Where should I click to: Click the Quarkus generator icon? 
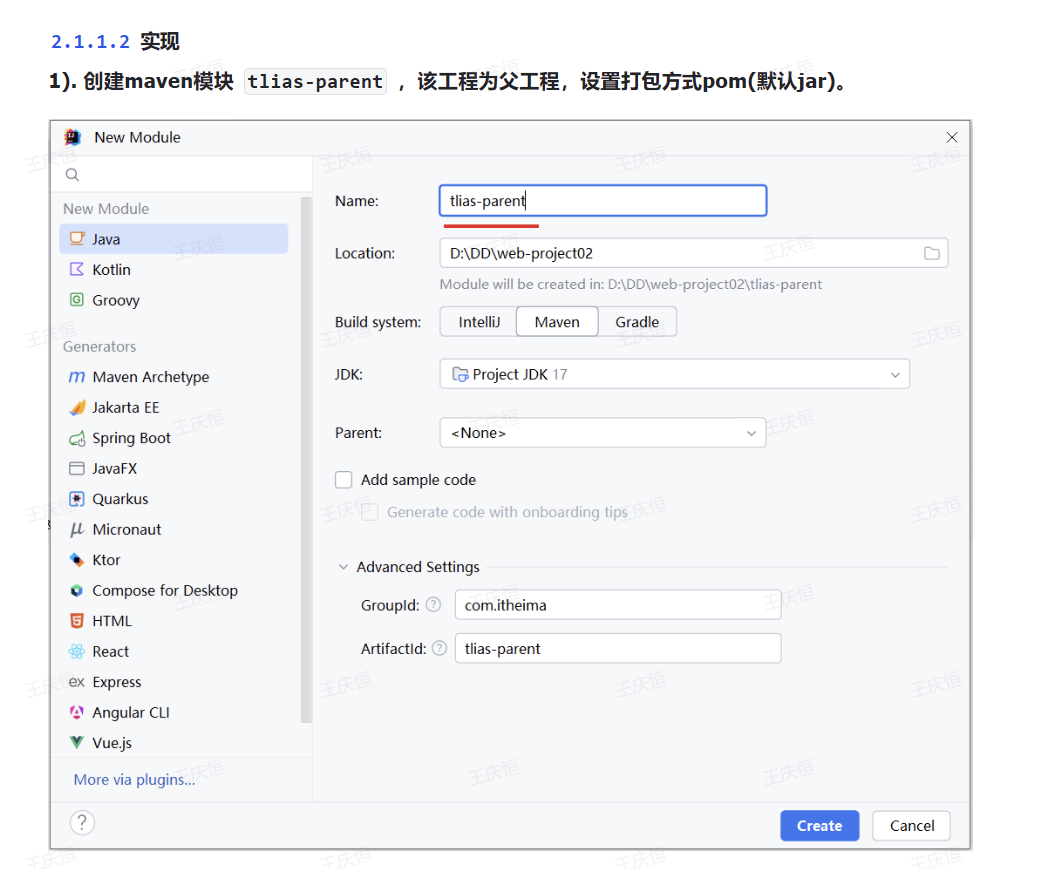pos(77,499)
